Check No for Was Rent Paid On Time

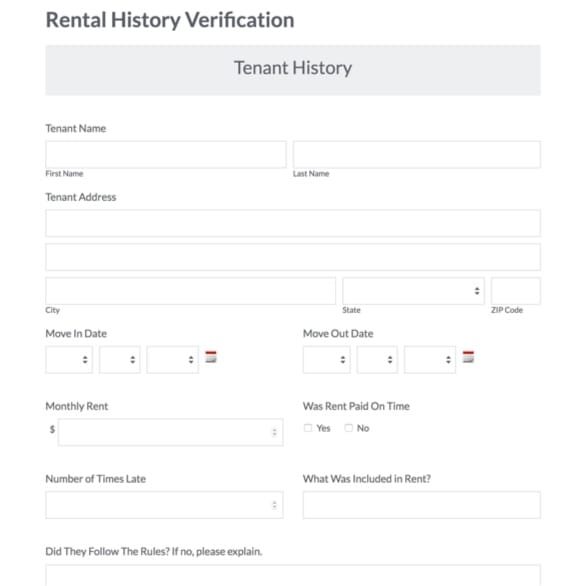(348, 428)
